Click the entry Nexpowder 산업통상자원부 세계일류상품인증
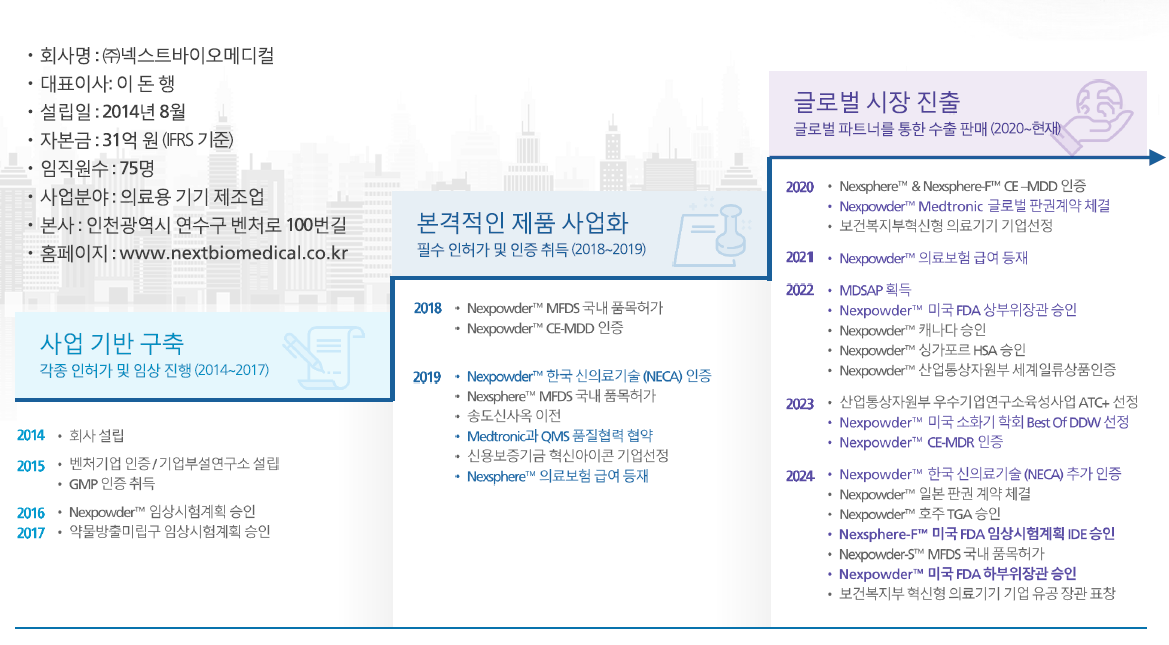Image resolution: width=1169 pixels, height=645 pixels. pos(977,370)
